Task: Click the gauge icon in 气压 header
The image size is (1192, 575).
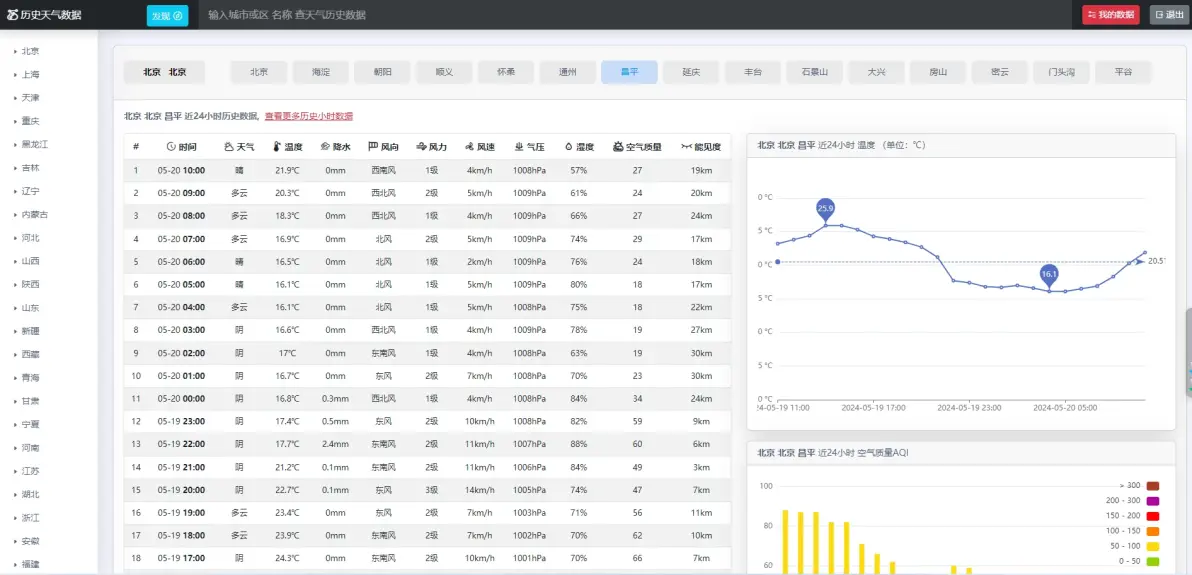Action: click(518, 147)
